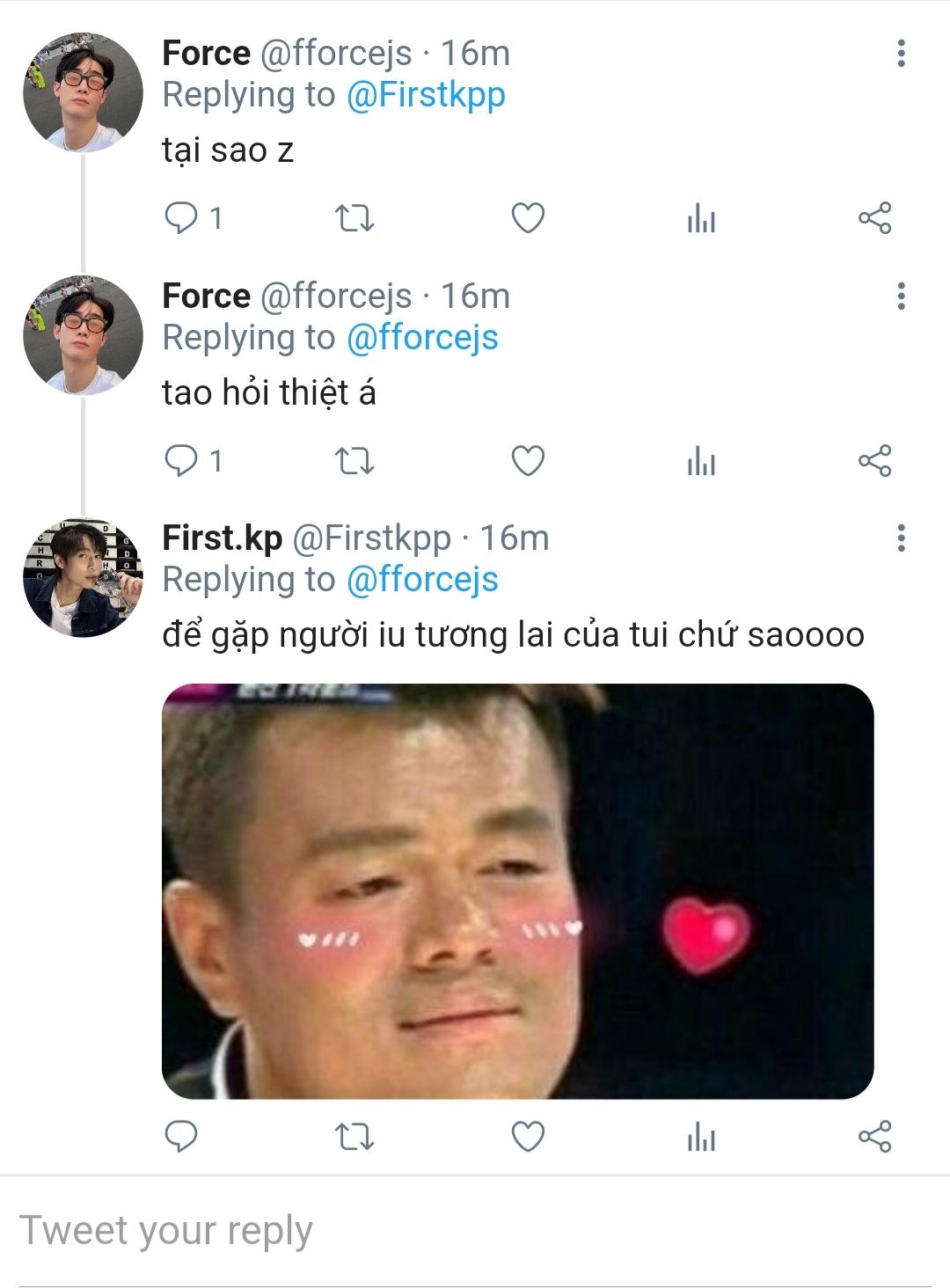Screen dimensions: 950x1288
Task: View analytics of 'tại sao z' tweet
Action: (x=701, y=217)
